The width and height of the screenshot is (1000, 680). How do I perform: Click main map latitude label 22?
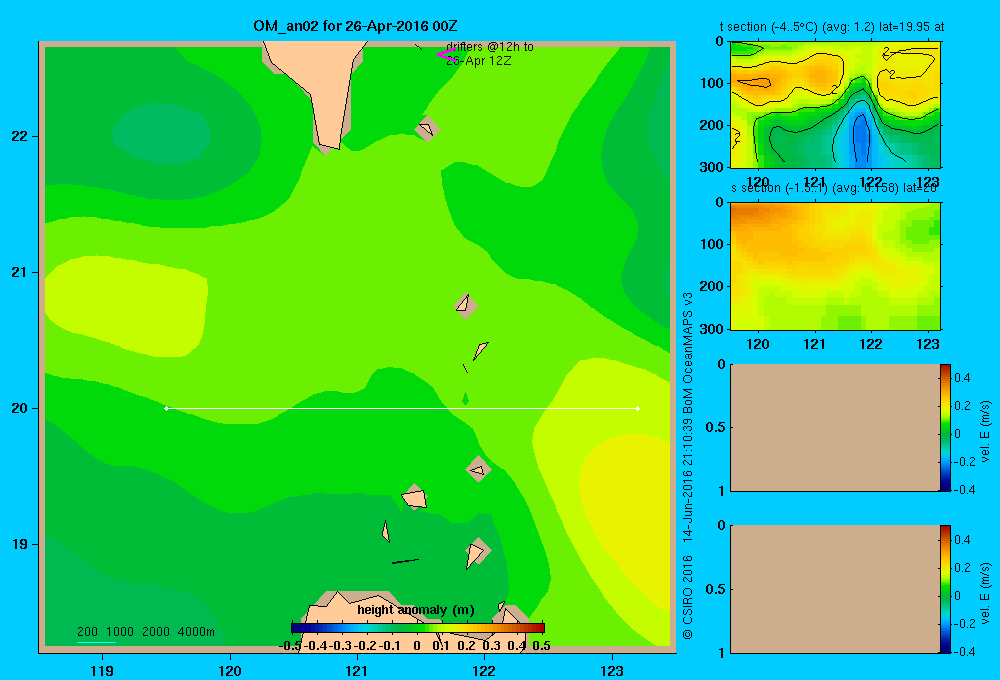[20, 137]
